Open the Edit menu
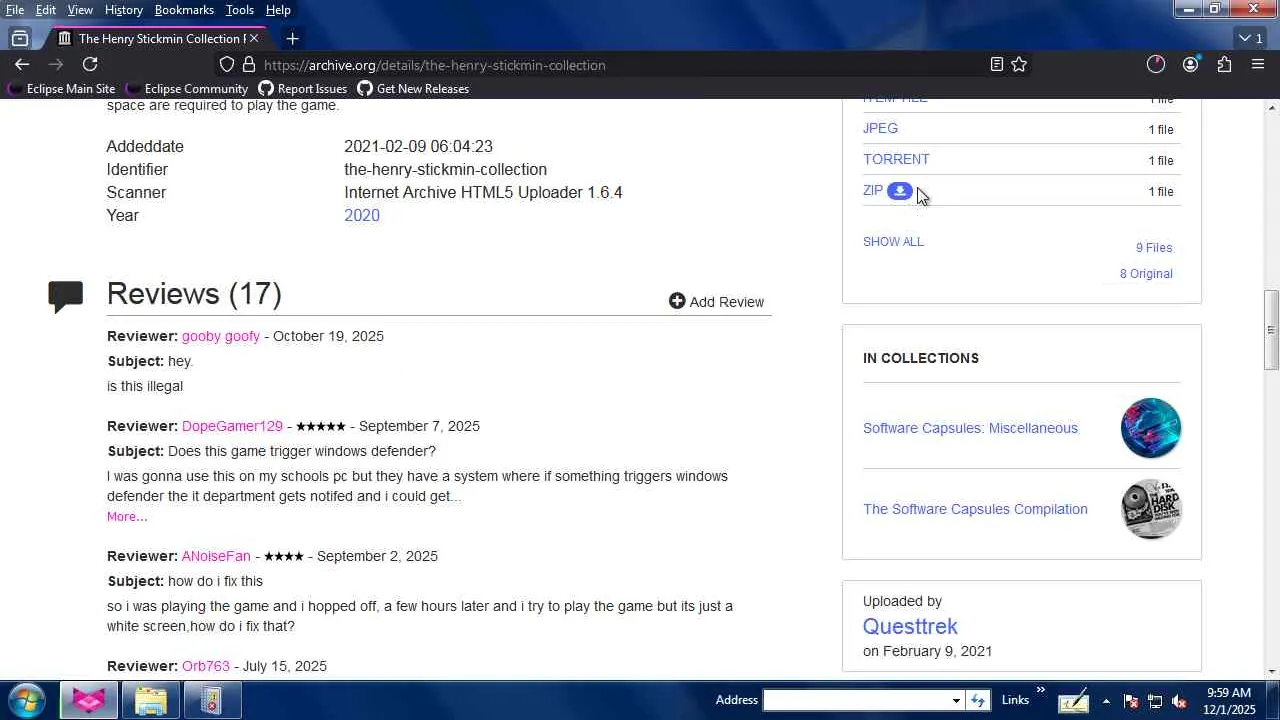The image size is (1280, 720). tap(46, 10)
